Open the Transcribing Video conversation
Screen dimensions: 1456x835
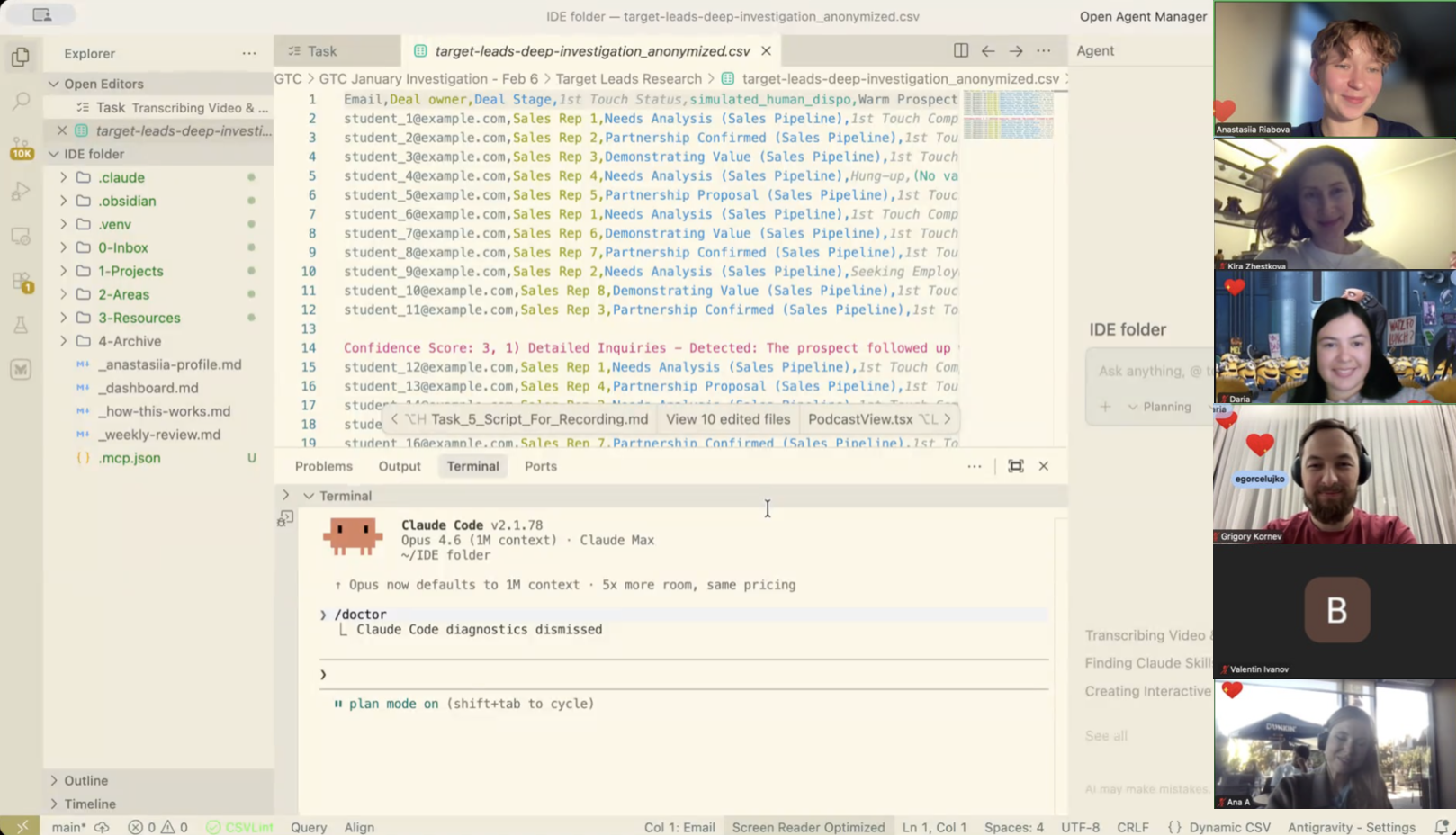(1147, 635)
